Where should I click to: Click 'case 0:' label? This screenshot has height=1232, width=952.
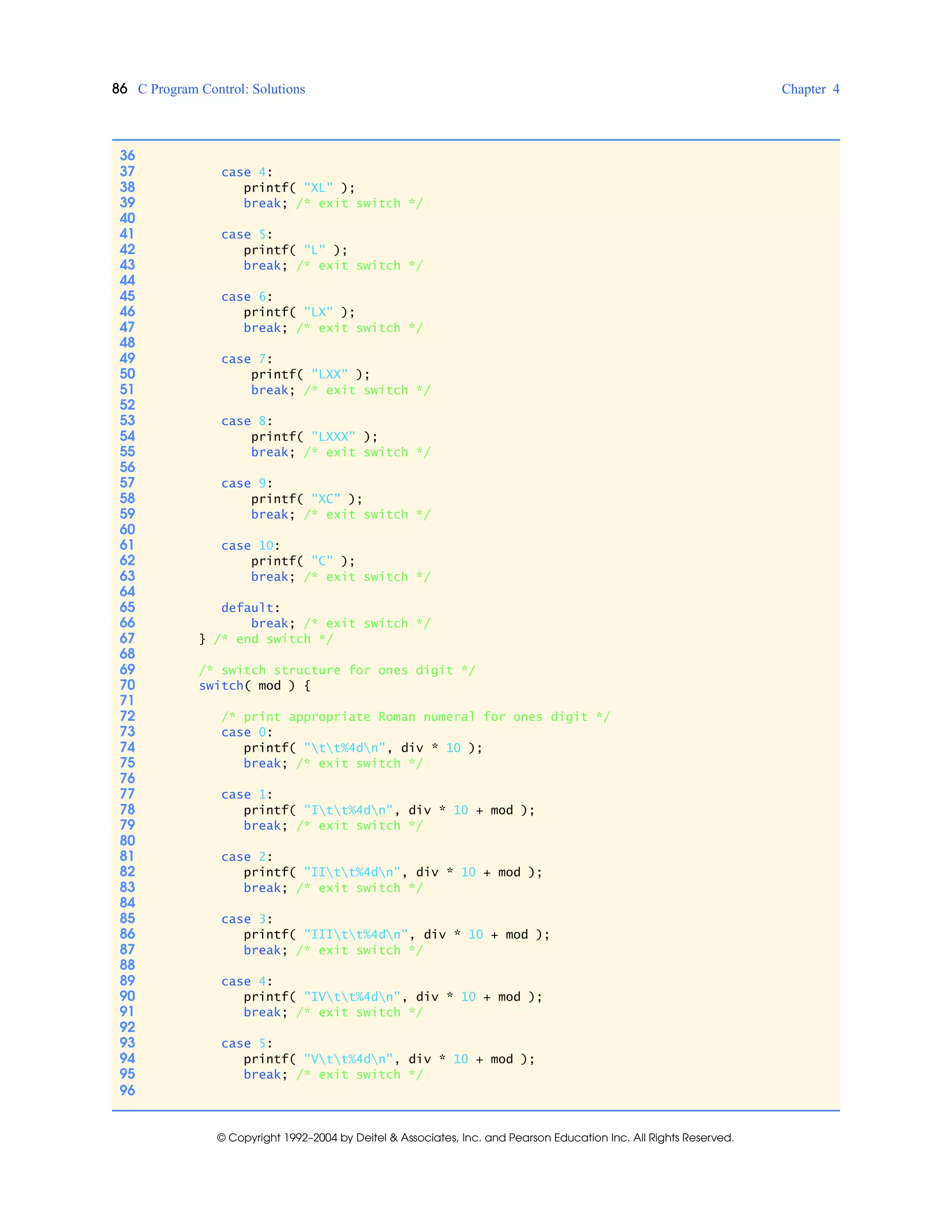[x=246, y=732]
